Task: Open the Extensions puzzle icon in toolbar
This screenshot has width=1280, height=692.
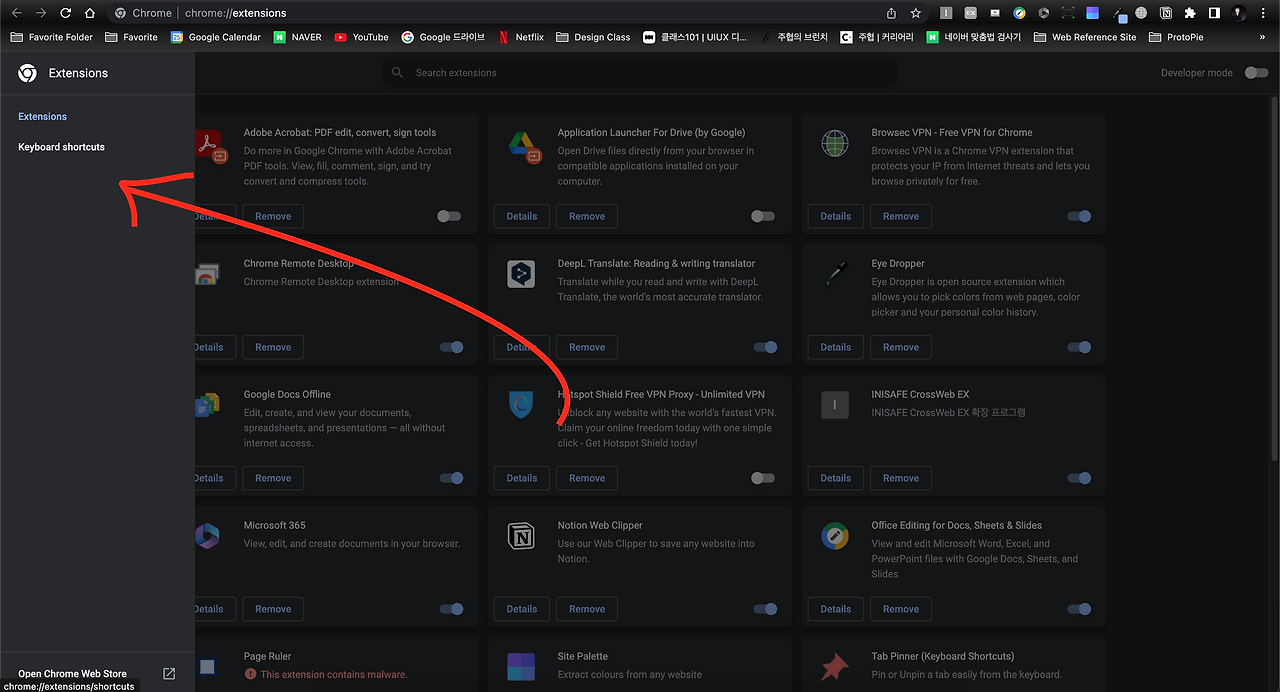Action: tap(1189, 13)
